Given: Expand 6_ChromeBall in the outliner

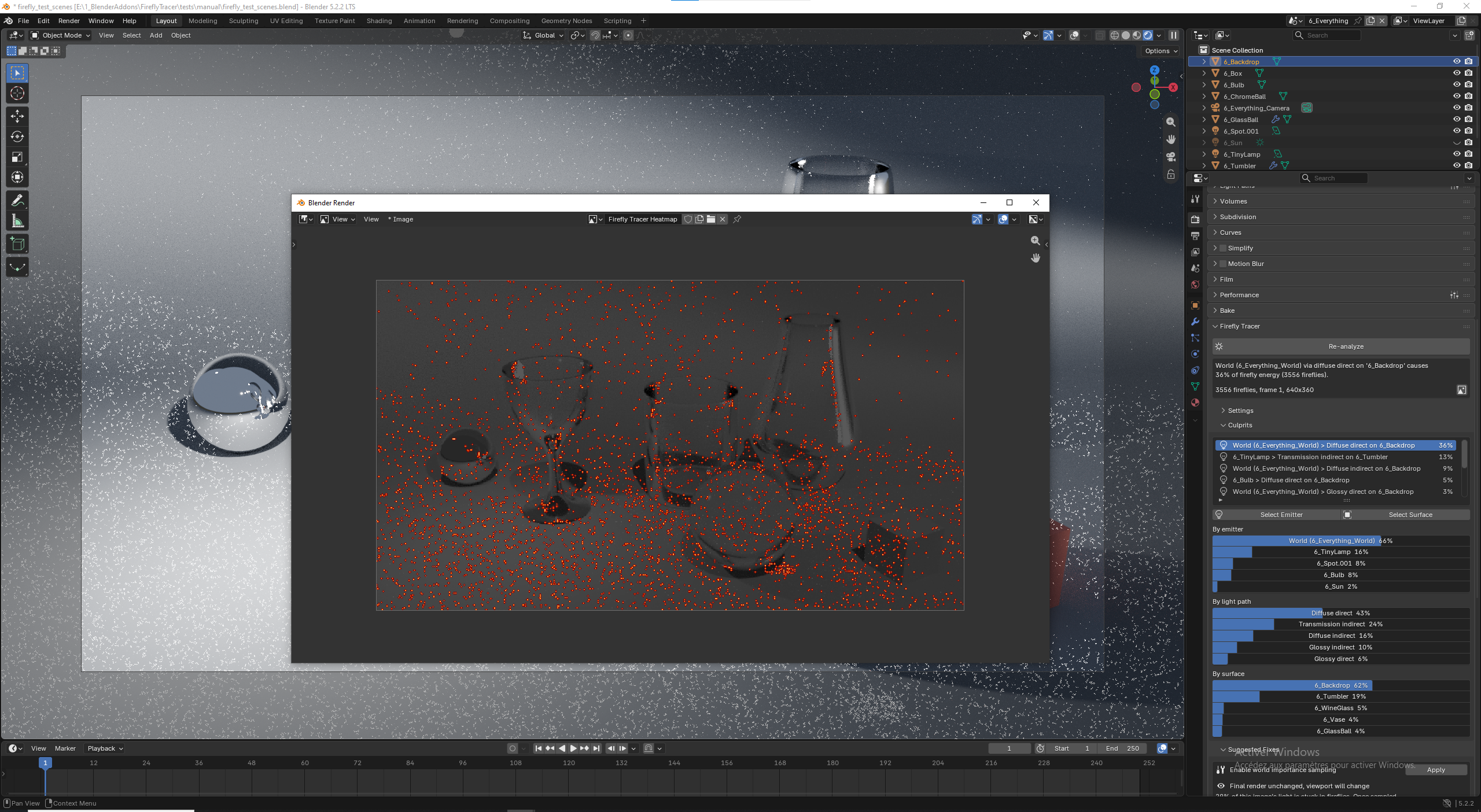Looking at the screenshot, I should click(x=1204, y=97).
